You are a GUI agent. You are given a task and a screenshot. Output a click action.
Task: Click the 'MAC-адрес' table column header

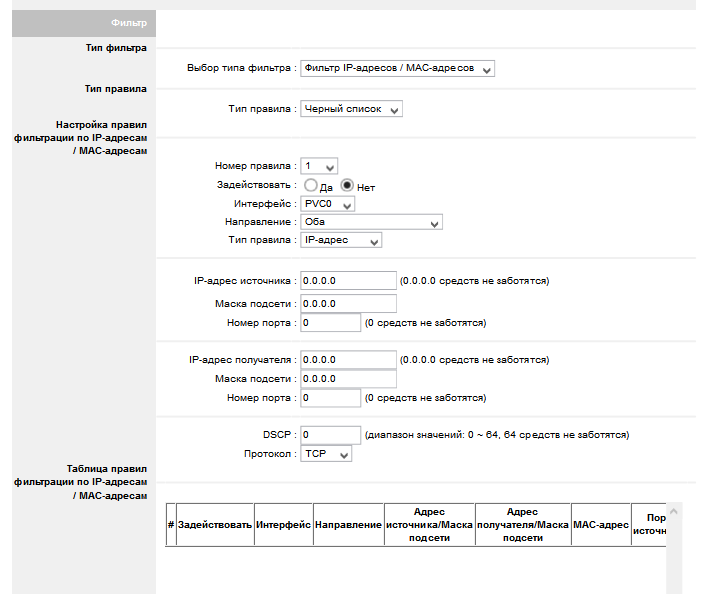point(600,525)
